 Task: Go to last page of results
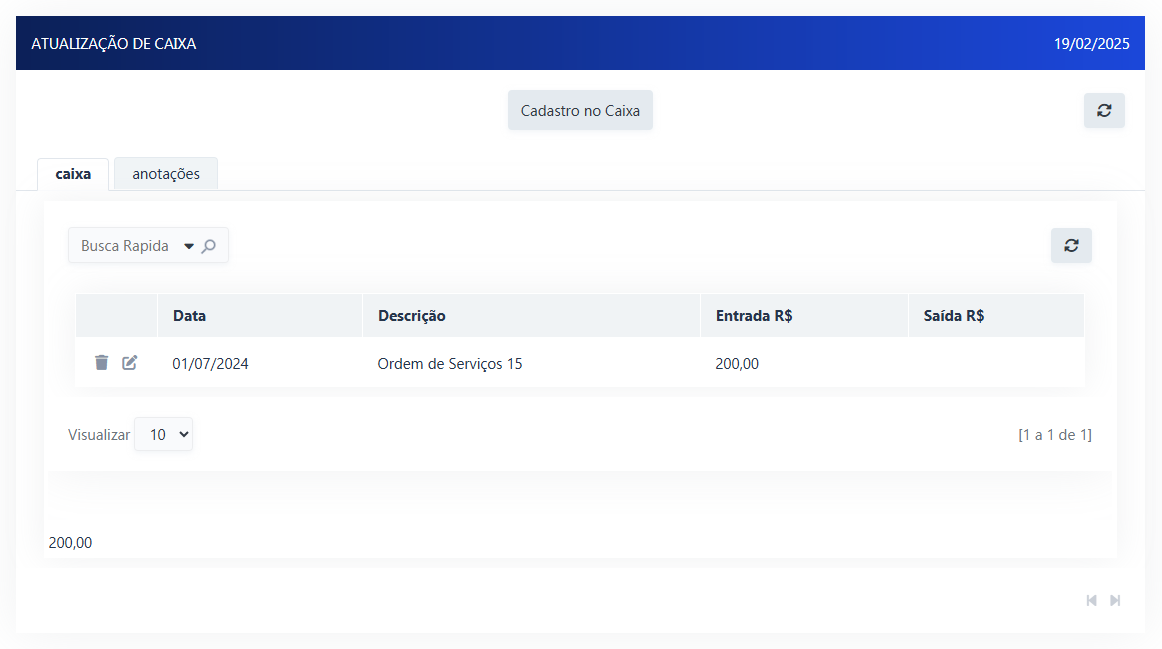[1115, 600]
